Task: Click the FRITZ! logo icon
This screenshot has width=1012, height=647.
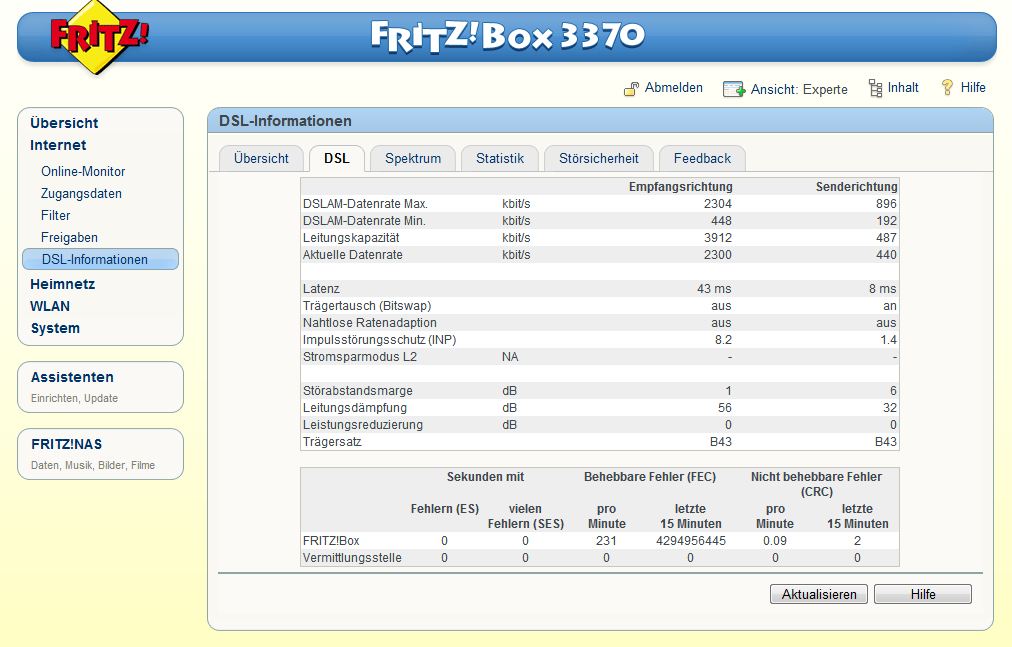Action: (99, 36)
